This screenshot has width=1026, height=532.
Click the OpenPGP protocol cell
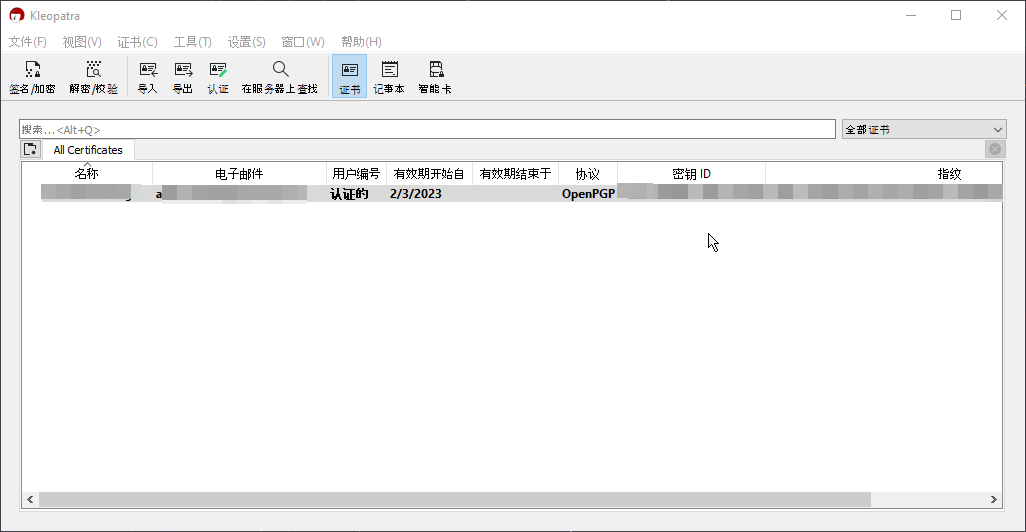[588, 194]
